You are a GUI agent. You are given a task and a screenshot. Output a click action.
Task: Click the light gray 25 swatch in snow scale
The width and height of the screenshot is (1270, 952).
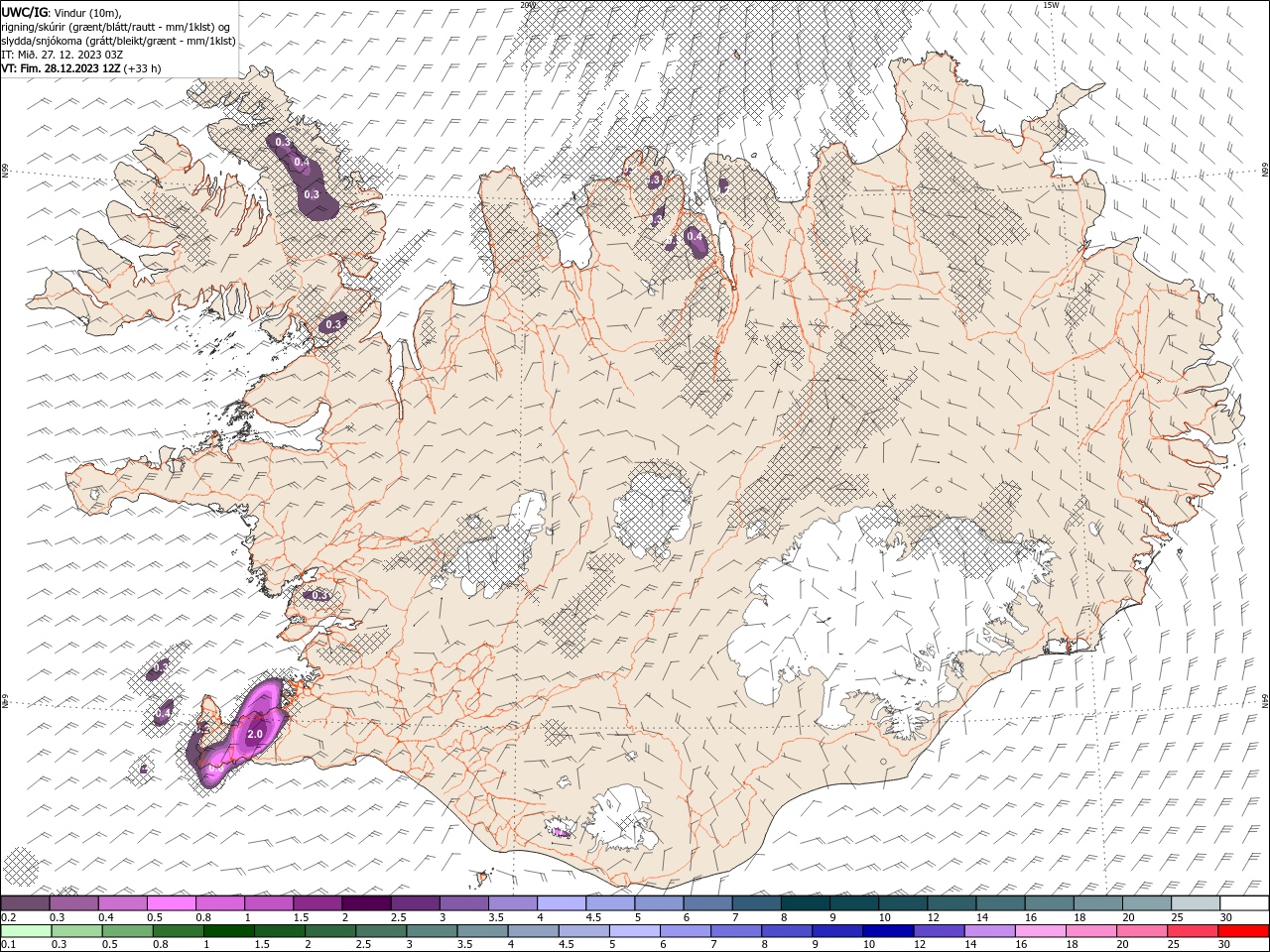[1196, 903]
